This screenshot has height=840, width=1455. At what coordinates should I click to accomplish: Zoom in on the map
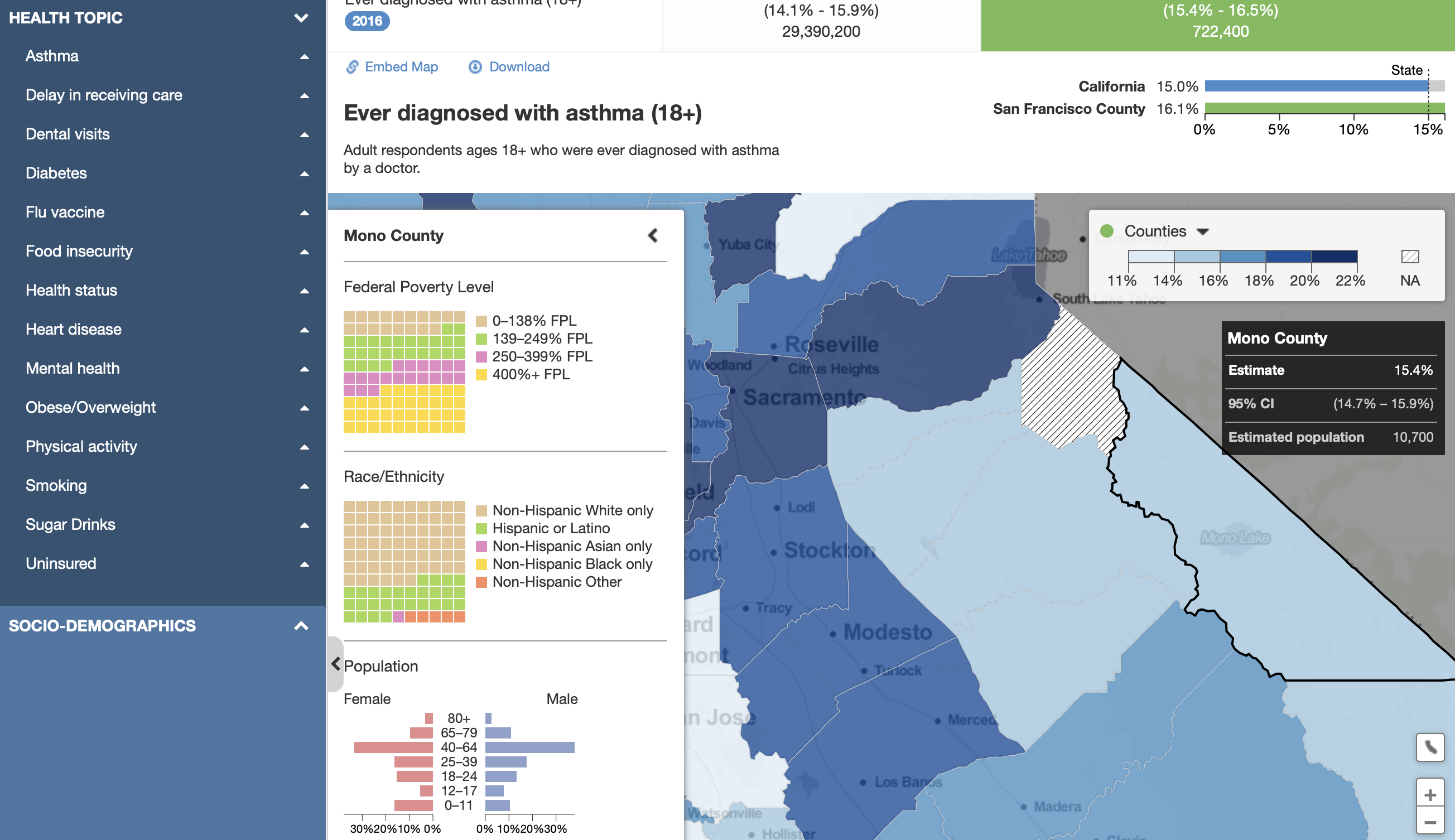[1429, 795]
